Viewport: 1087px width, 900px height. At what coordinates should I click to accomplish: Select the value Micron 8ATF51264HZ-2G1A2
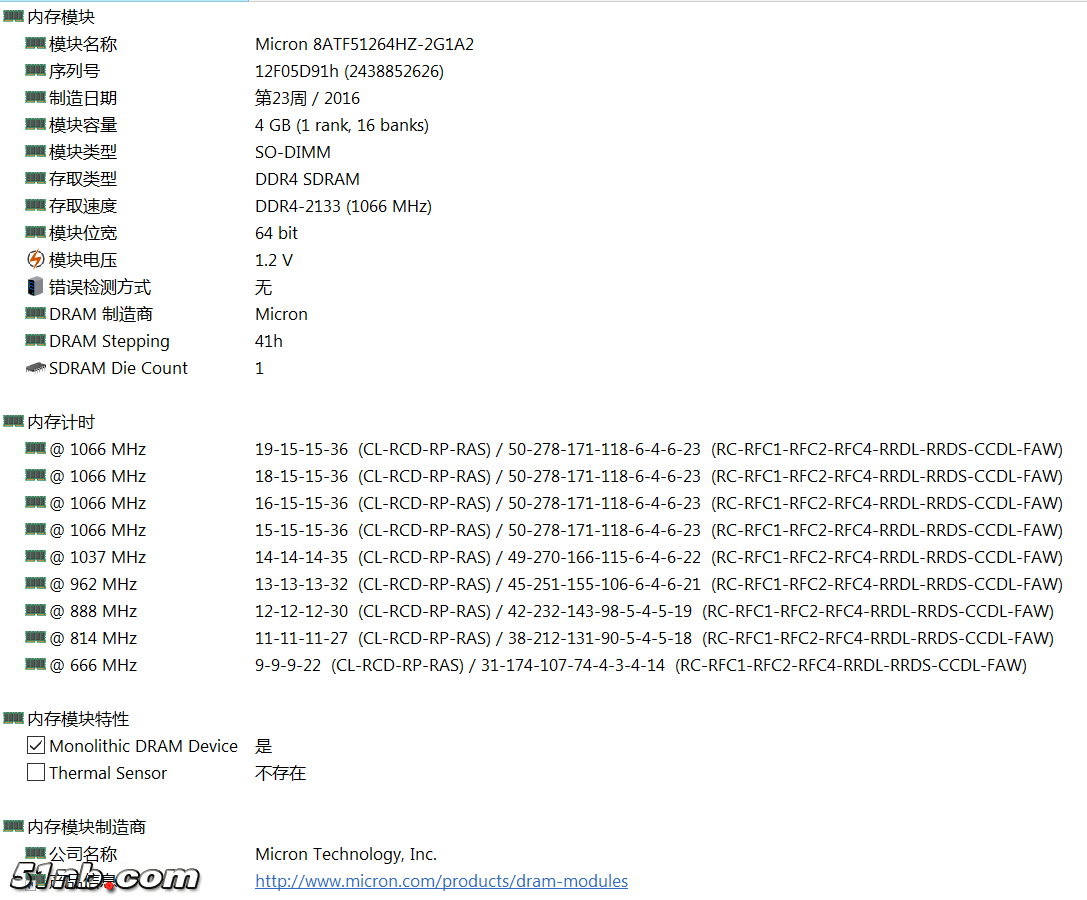point(365,44)
